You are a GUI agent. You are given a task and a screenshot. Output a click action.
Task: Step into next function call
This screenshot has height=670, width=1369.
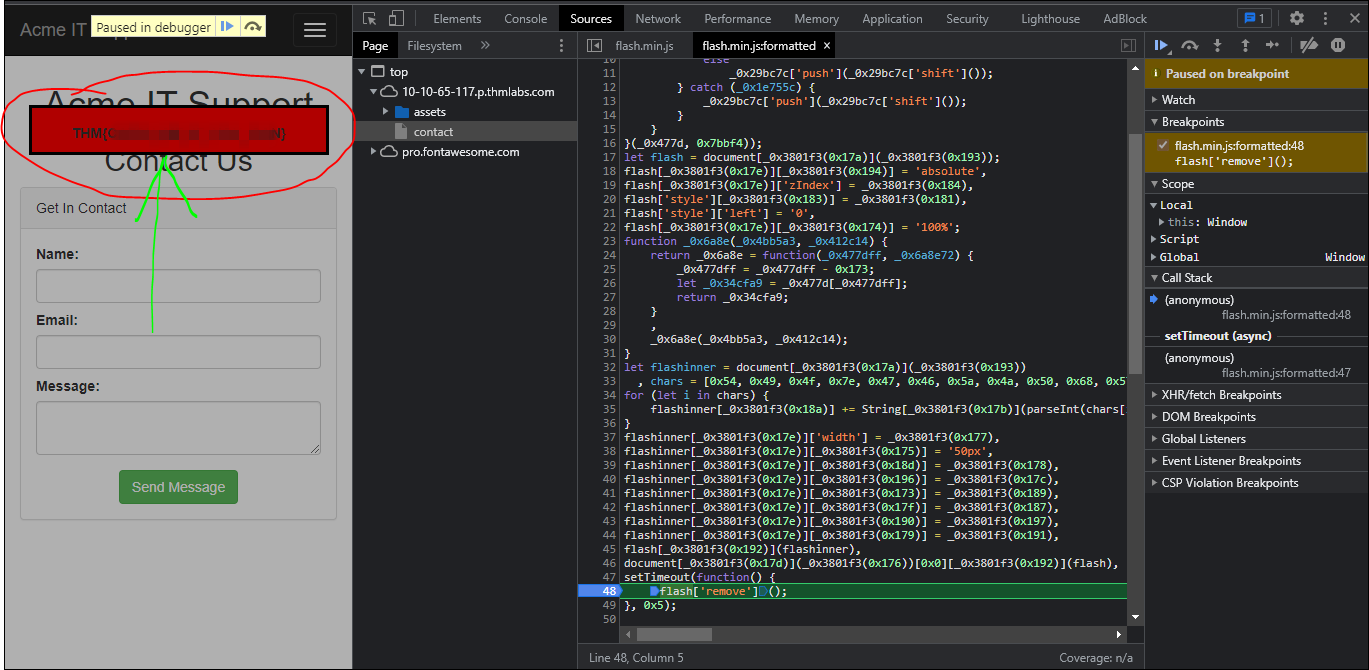[1217, 45]
